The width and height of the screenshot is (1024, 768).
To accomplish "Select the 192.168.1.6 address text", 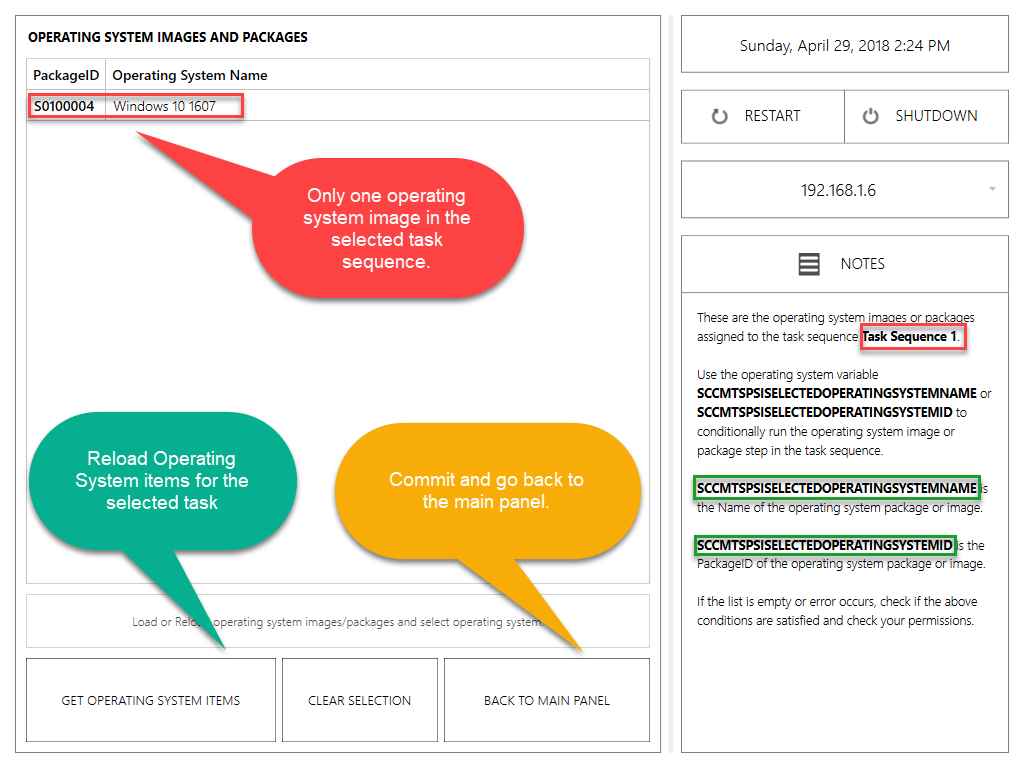I will 838,190.
